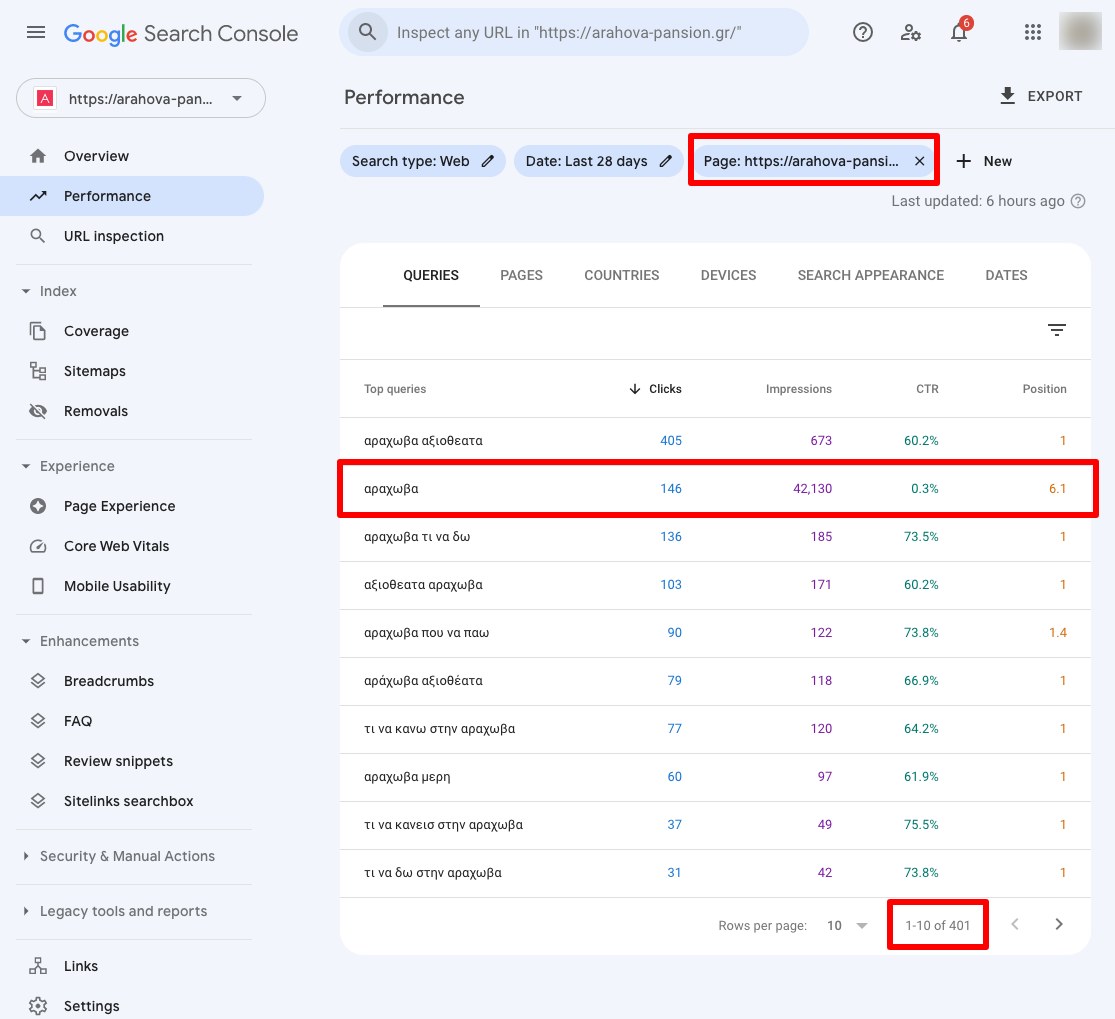Click the Inspect any URL search field

pos(574,32)
